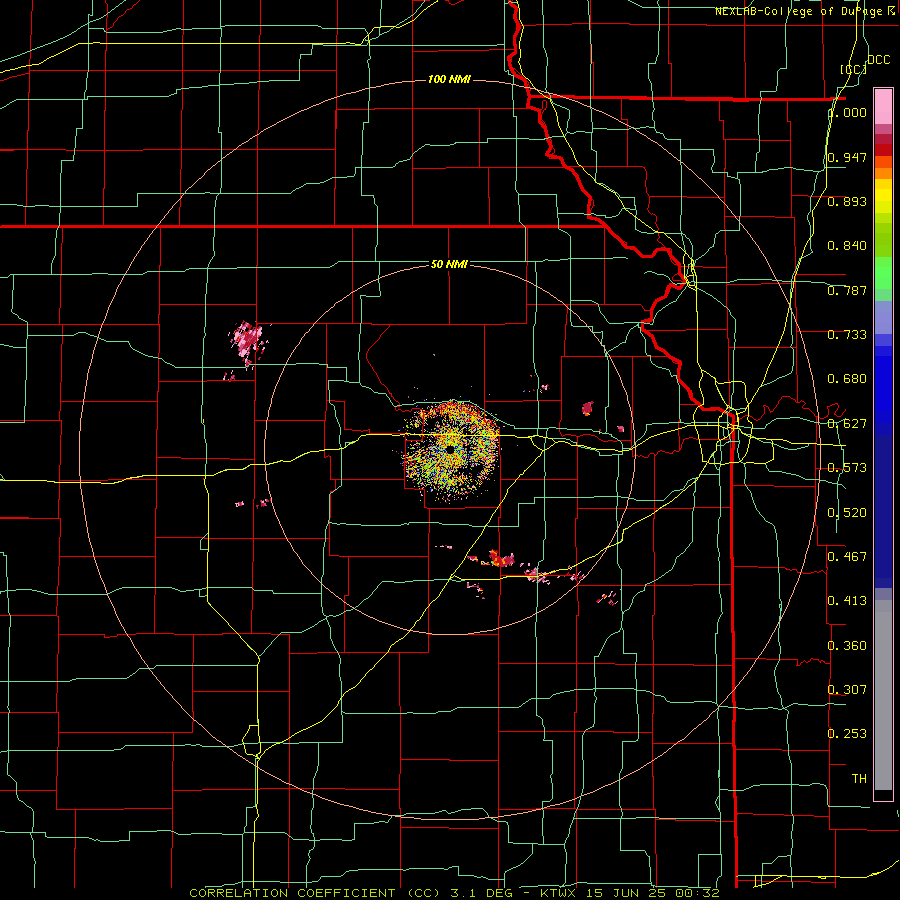The height and width of the screenshot is (900, 900).
Task: Select the 0.413 value on the color scale
Action: click(847, 601)
